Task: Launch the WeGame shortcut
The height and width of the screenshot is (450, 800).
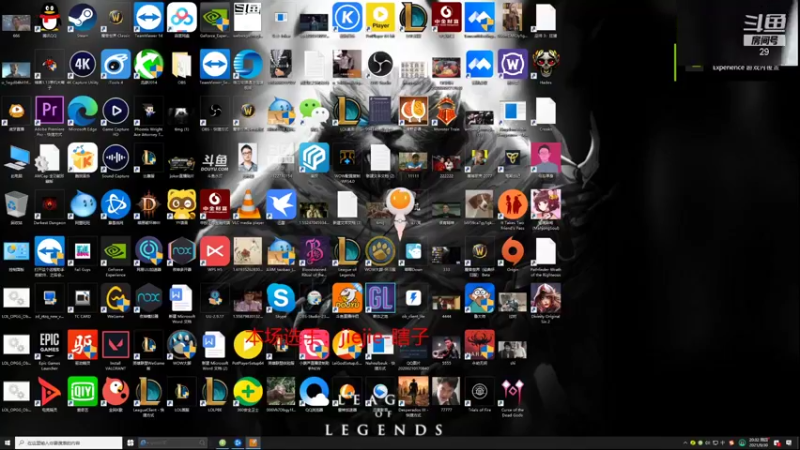Action: pyautogui.click(x=116, y=298)
